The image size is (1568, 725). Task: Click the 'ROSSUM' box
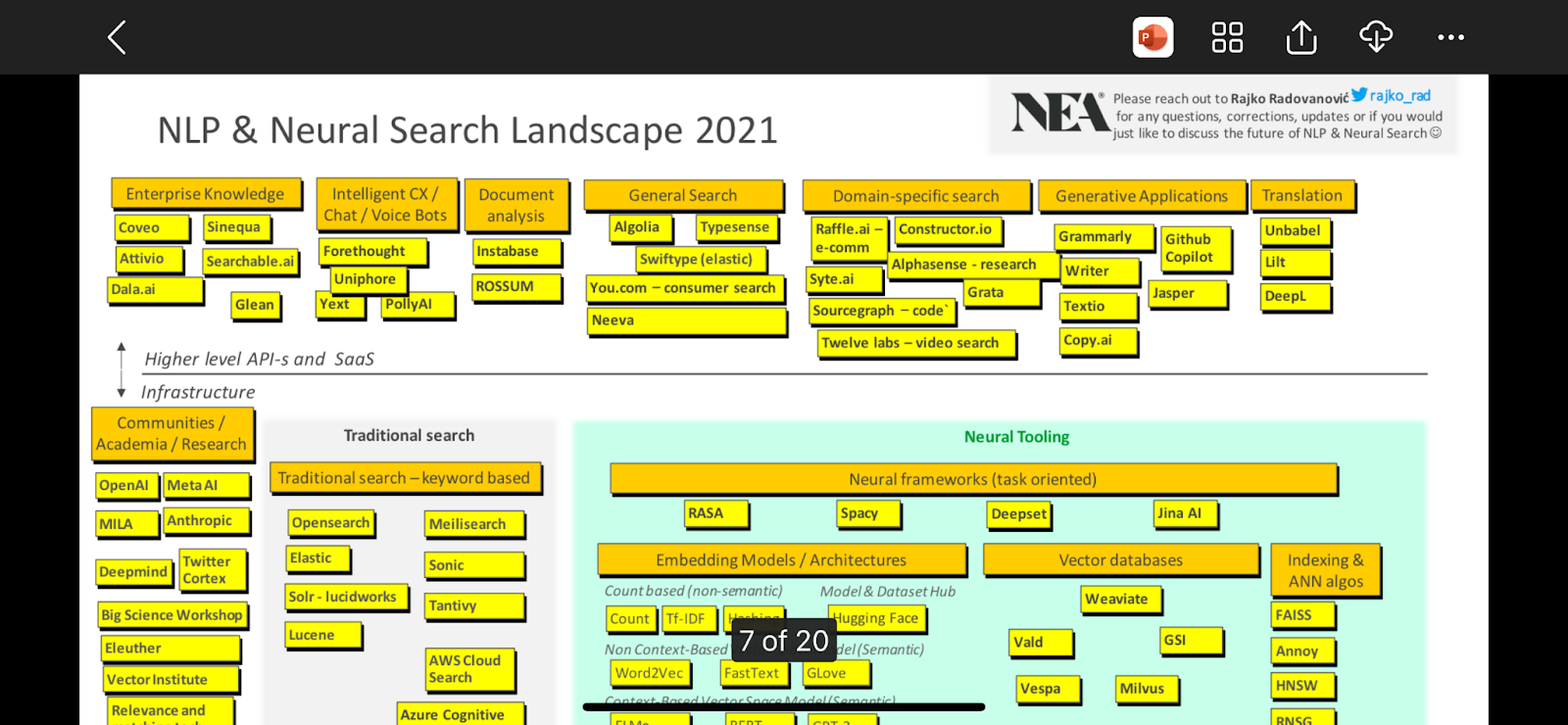tap(517, 287)
